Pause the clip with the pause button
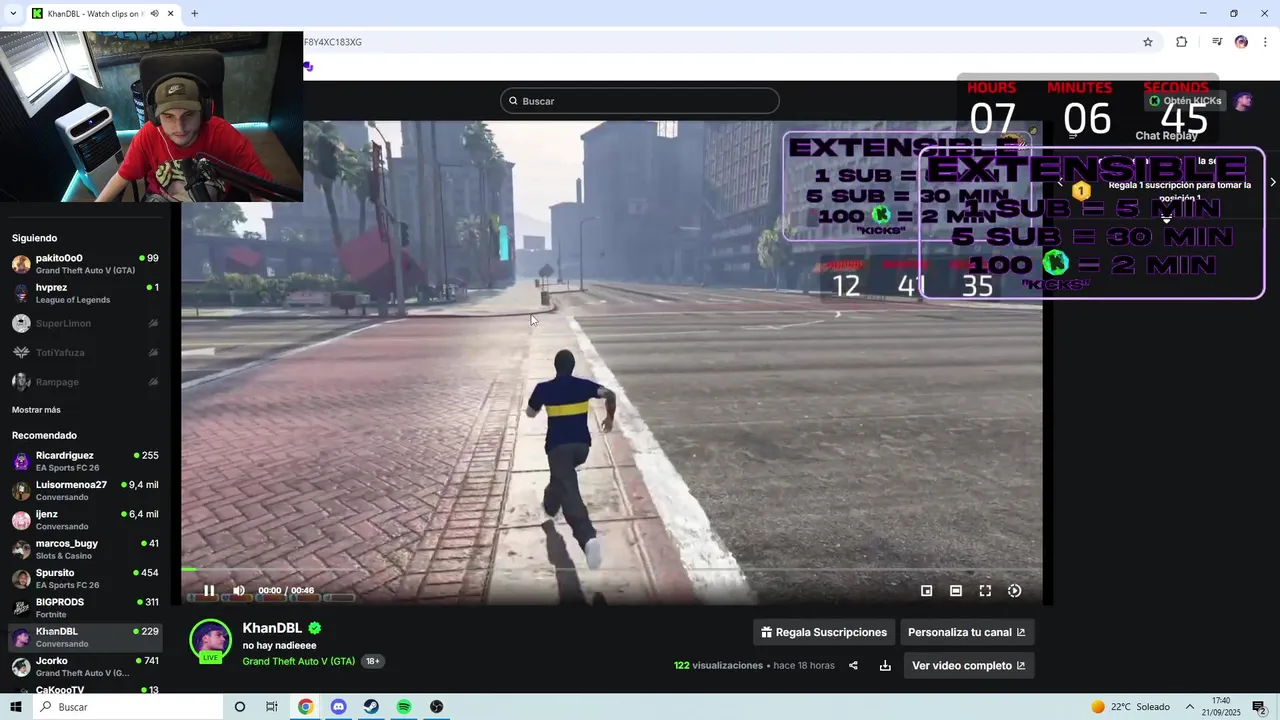 (x=209, y=591)
